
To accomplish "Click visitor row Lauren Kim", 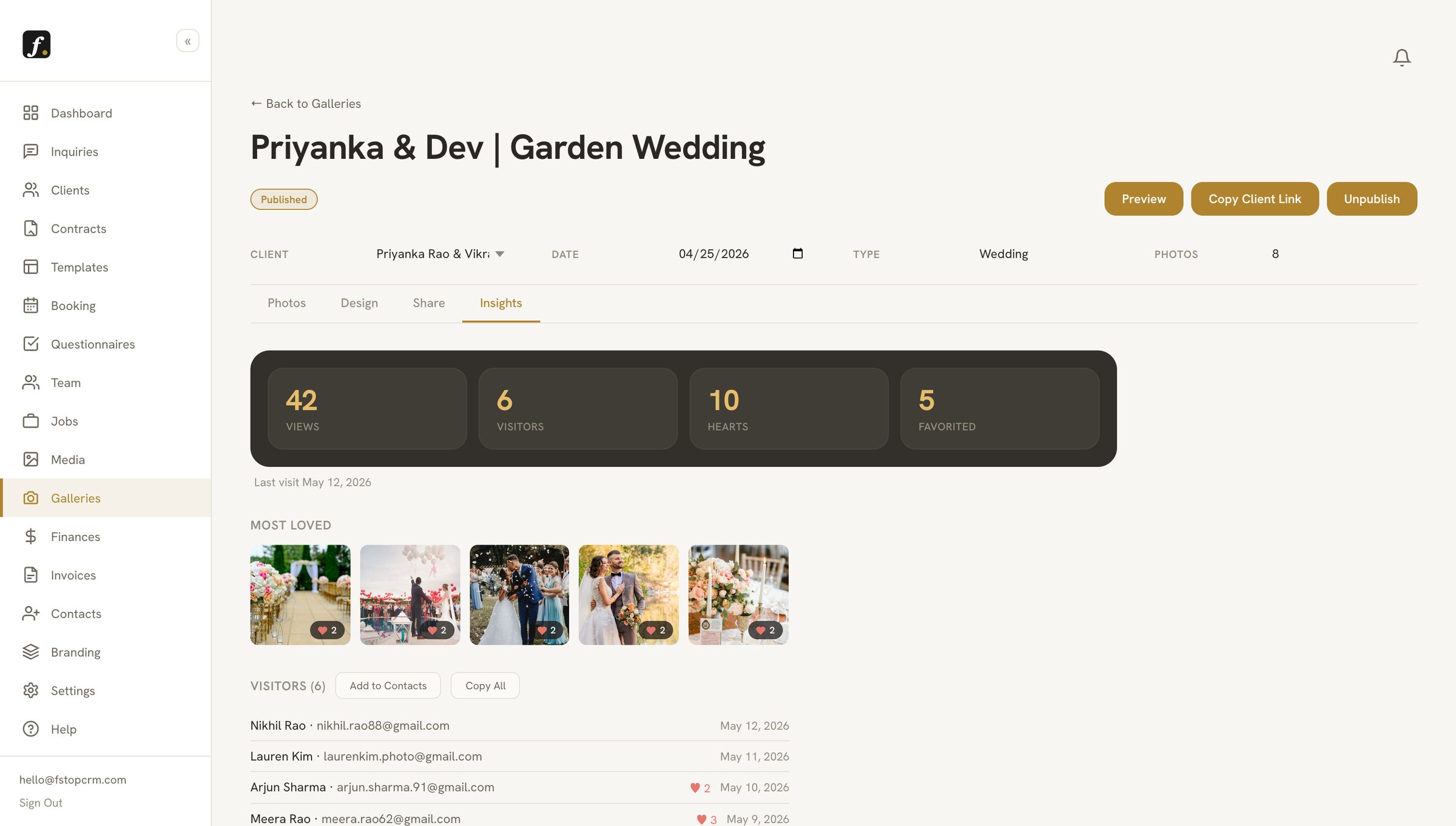I will tap(520, 756).
